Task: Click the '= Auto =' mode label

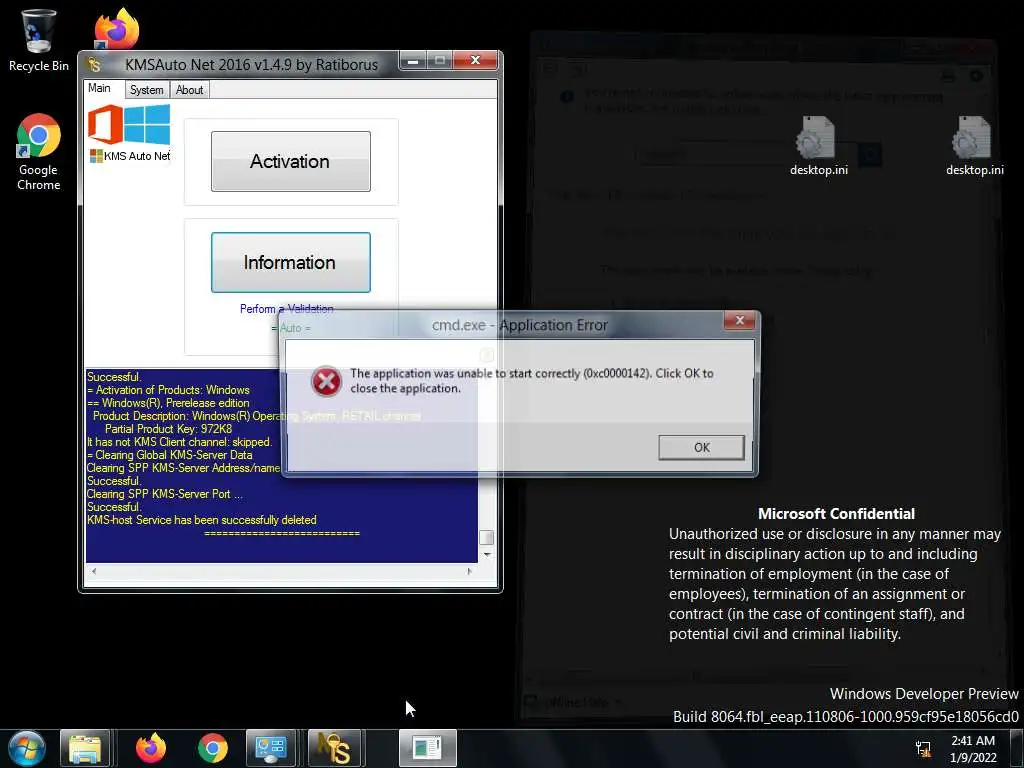Action: click(291, 328)
